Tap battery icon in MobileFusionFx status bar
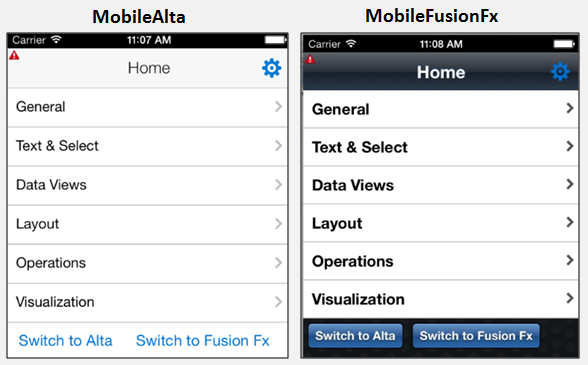588x365 pixels. pos(564,44)
